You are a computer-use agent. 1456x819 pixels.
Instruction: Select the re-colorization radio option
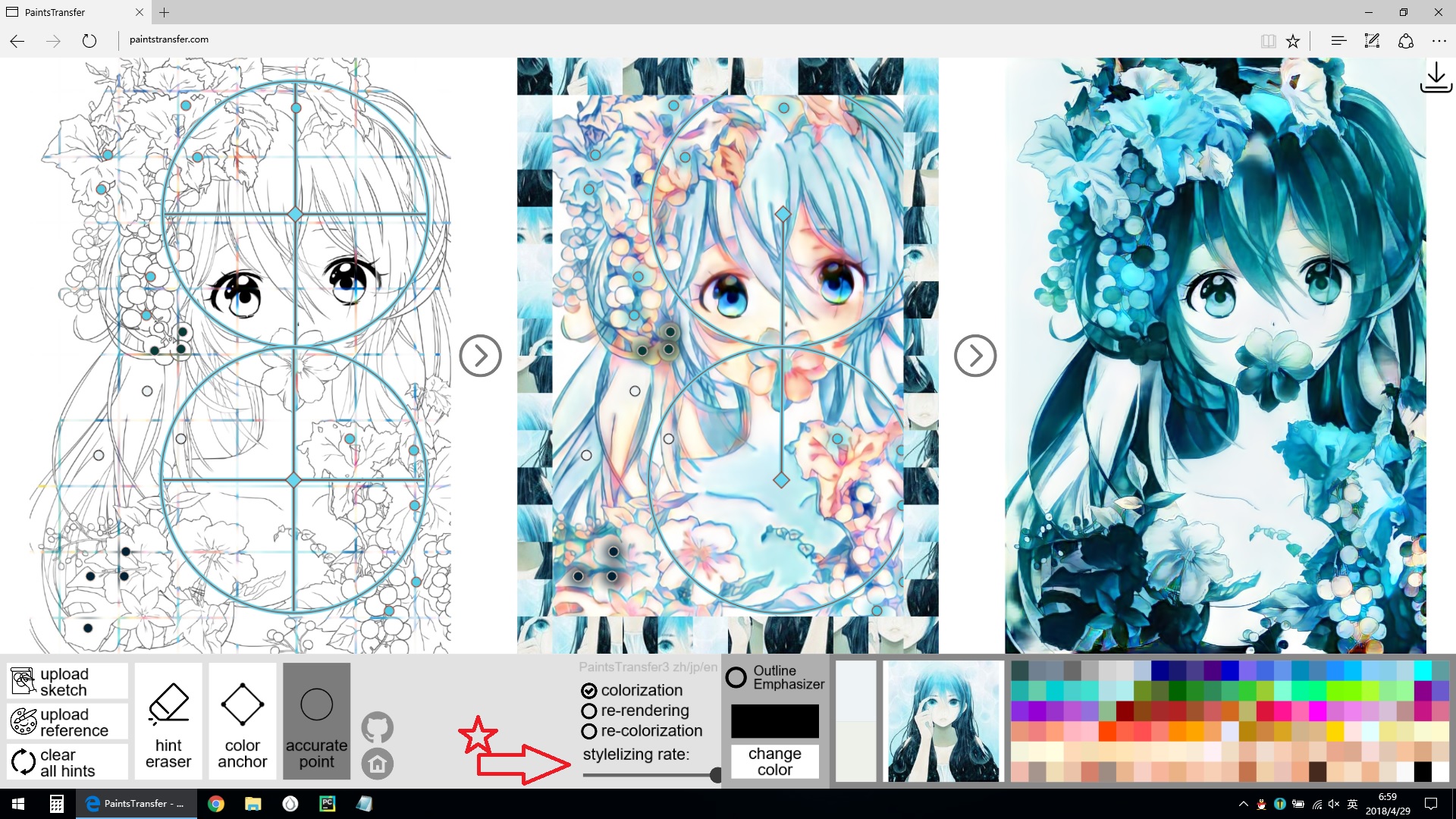pyautogui.click(x=589, y=732)
